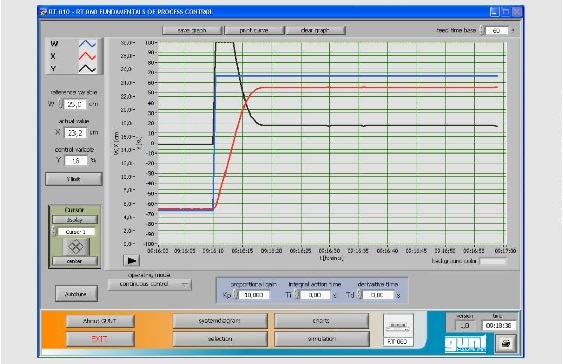Image resolution: width=563 pixels, height=364 pixels.
Task: Click the save graph button
Action: coord(192,30)
